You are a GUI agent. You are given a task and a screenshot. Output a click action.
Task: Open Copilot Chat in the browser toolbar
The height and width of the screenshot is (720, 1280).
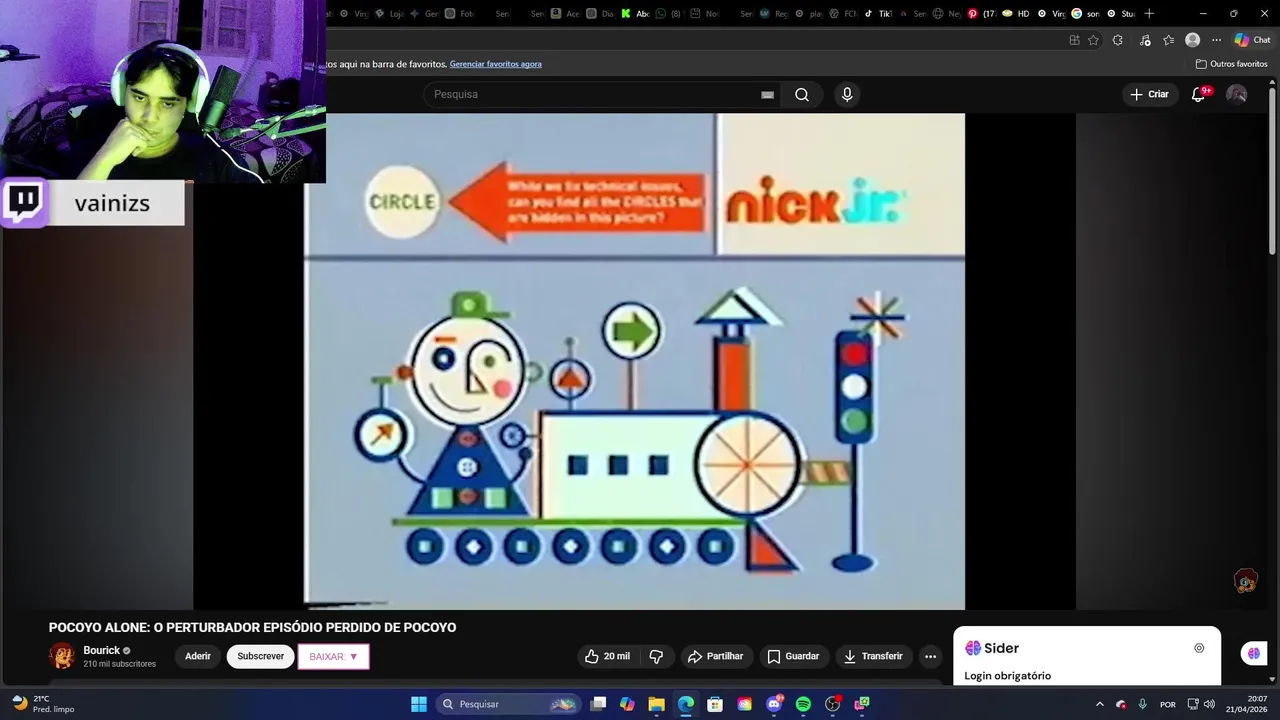point(1252,40)
